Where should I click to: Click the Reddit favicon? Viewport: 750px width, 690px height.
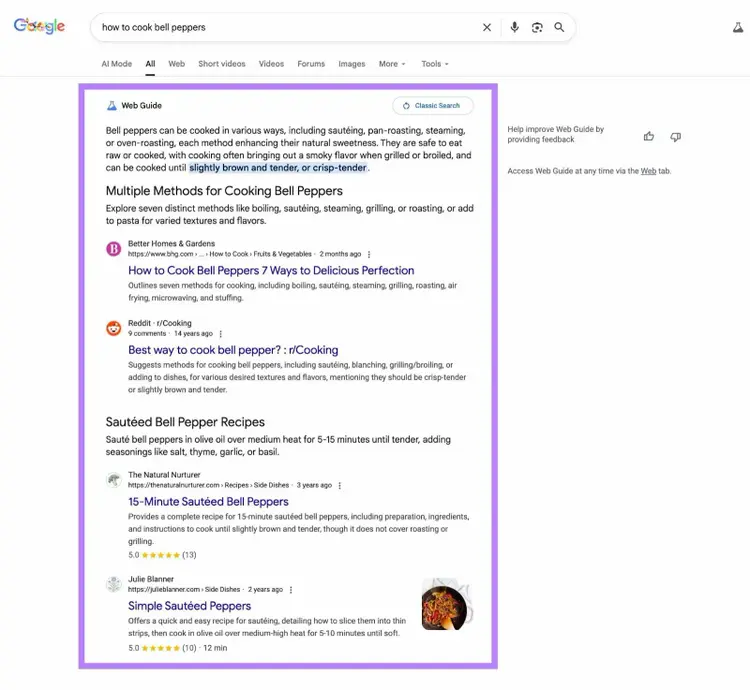click(x=113, y=328)
